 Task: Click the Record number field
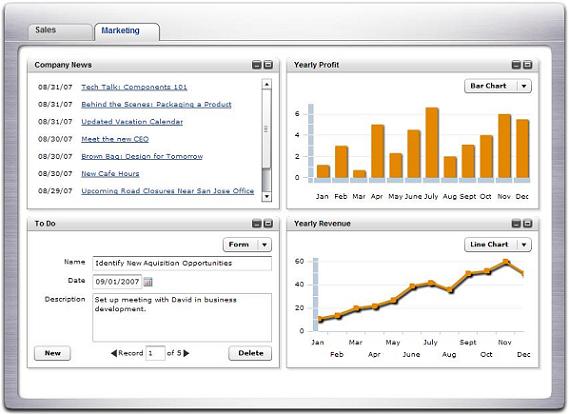pos(155,353)
